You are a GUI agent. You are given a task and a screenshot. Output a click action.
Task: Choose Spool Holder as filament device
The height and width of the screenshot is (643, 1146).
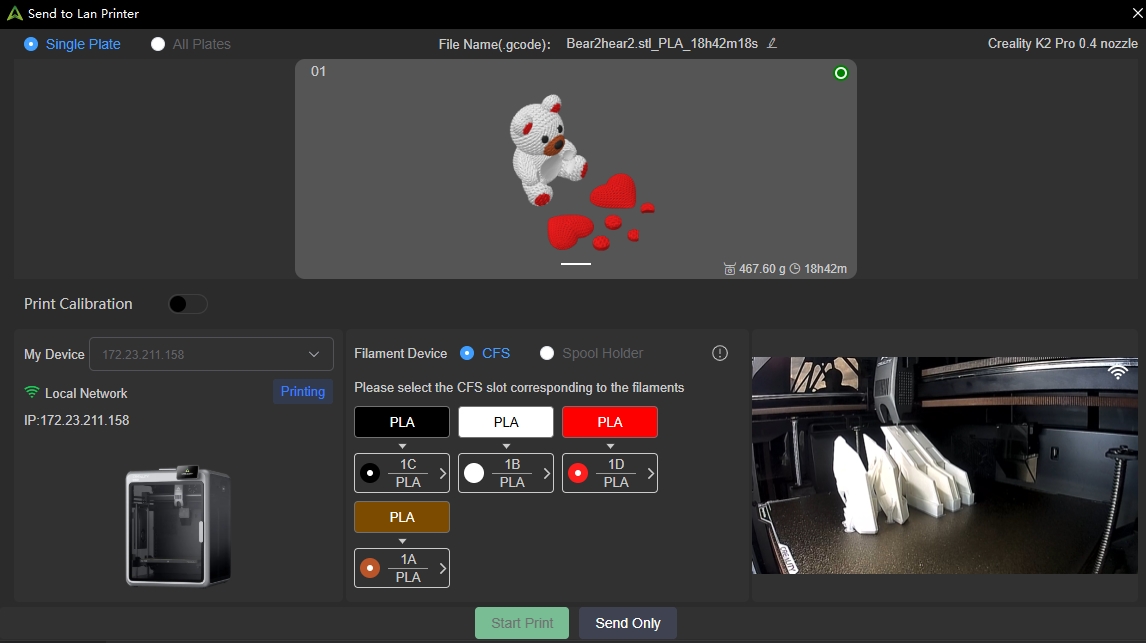point(547,353)
